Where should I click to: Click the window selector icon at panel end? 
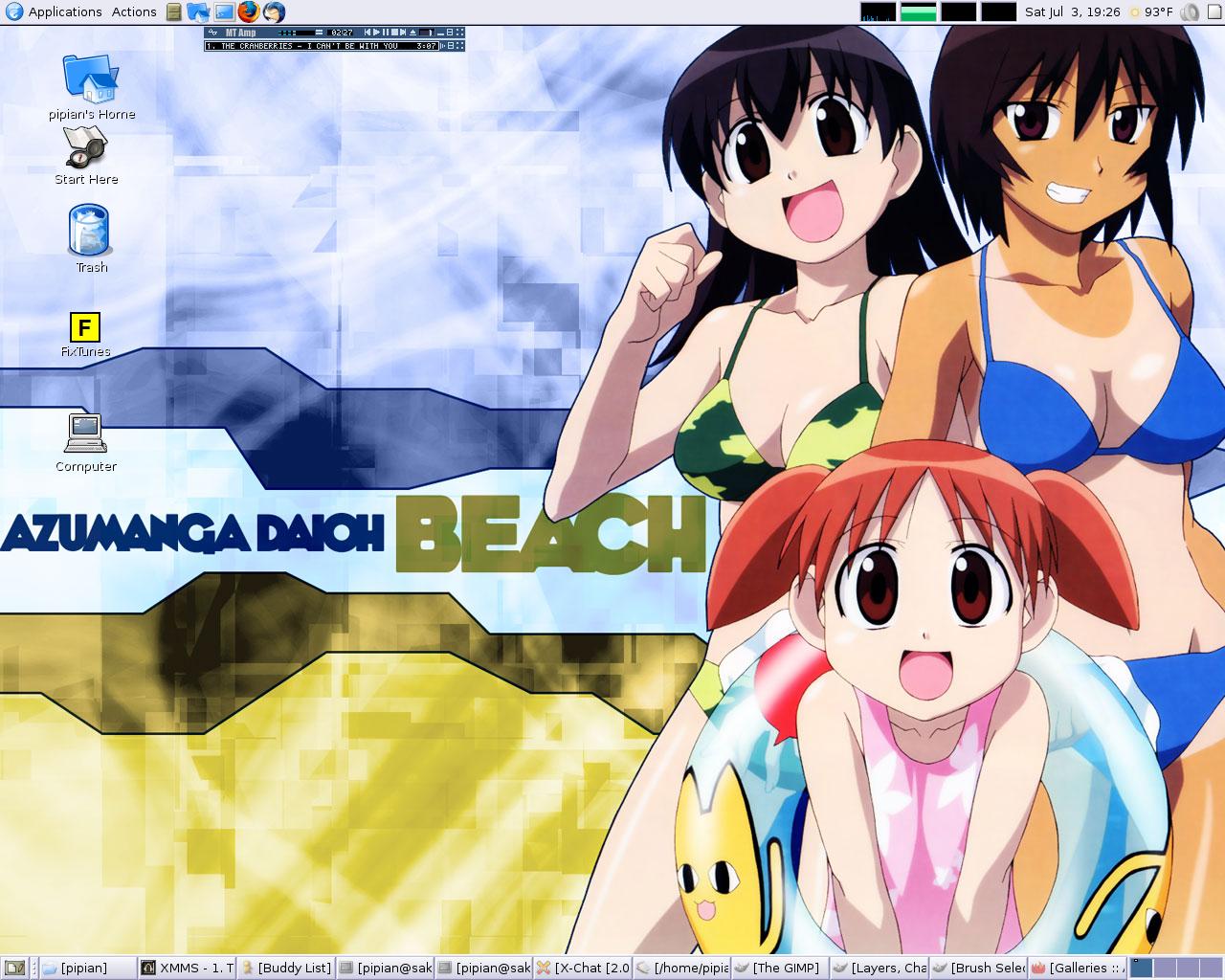1214,12
